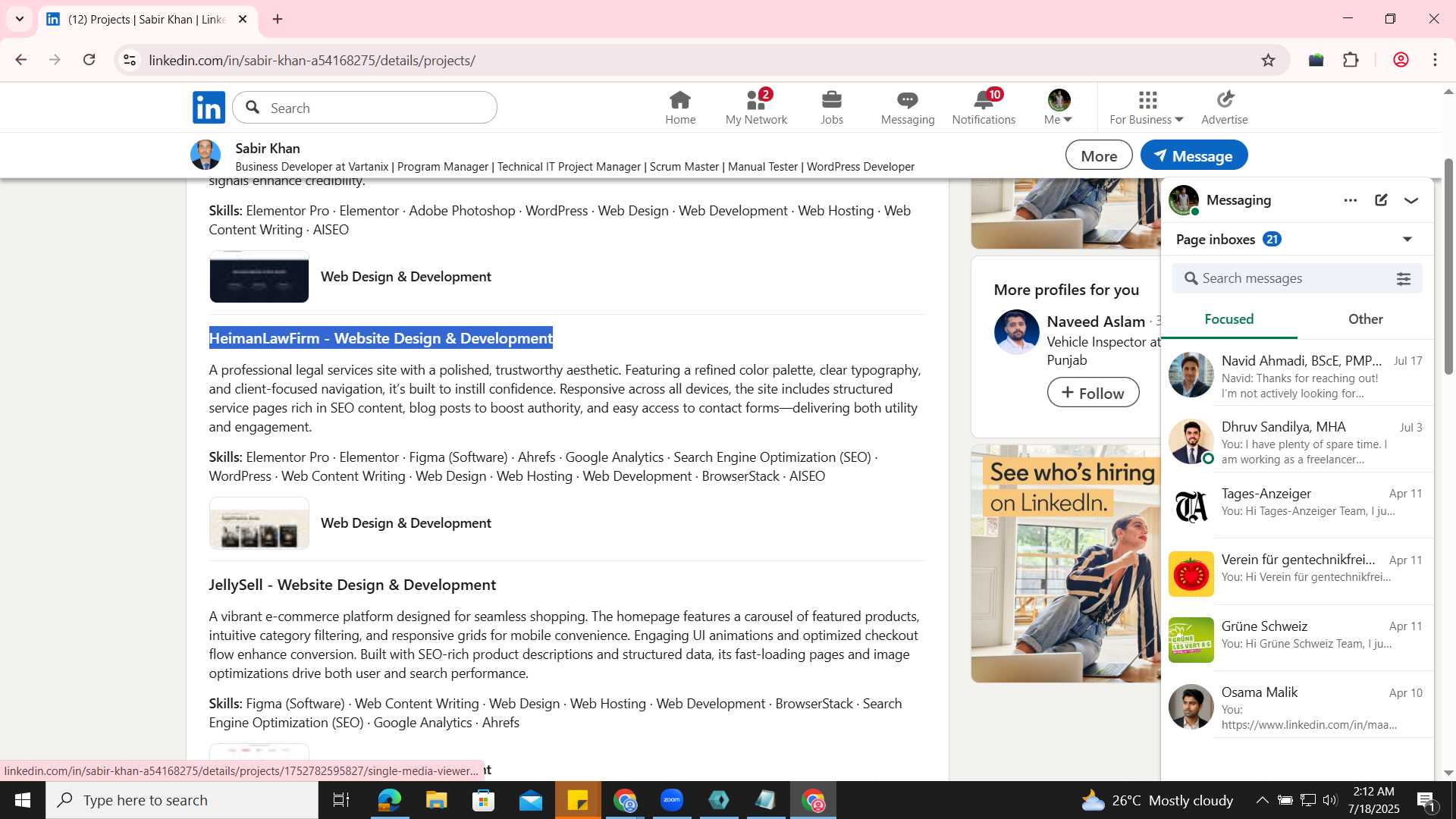The image size is (1456, 819).
Task: Open Chrome profile icon
Action: 1401,60
